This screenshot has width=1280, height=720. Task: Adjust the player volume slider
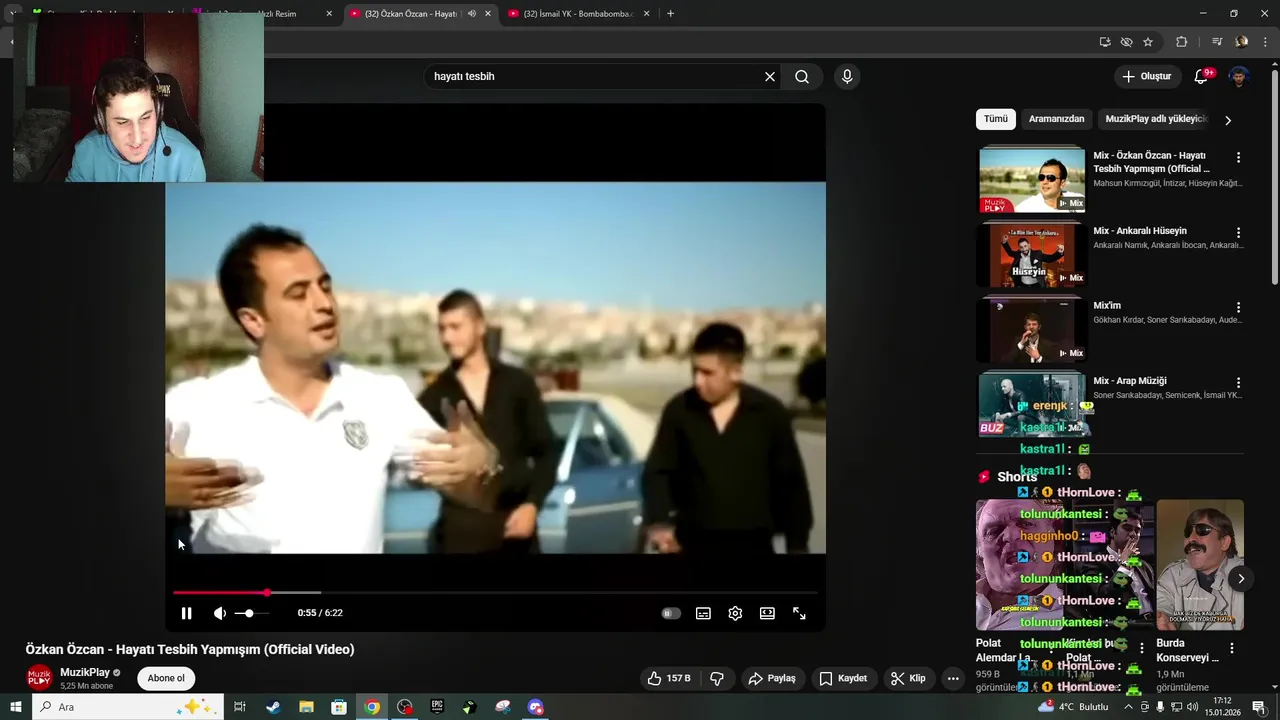pos(251,613)
